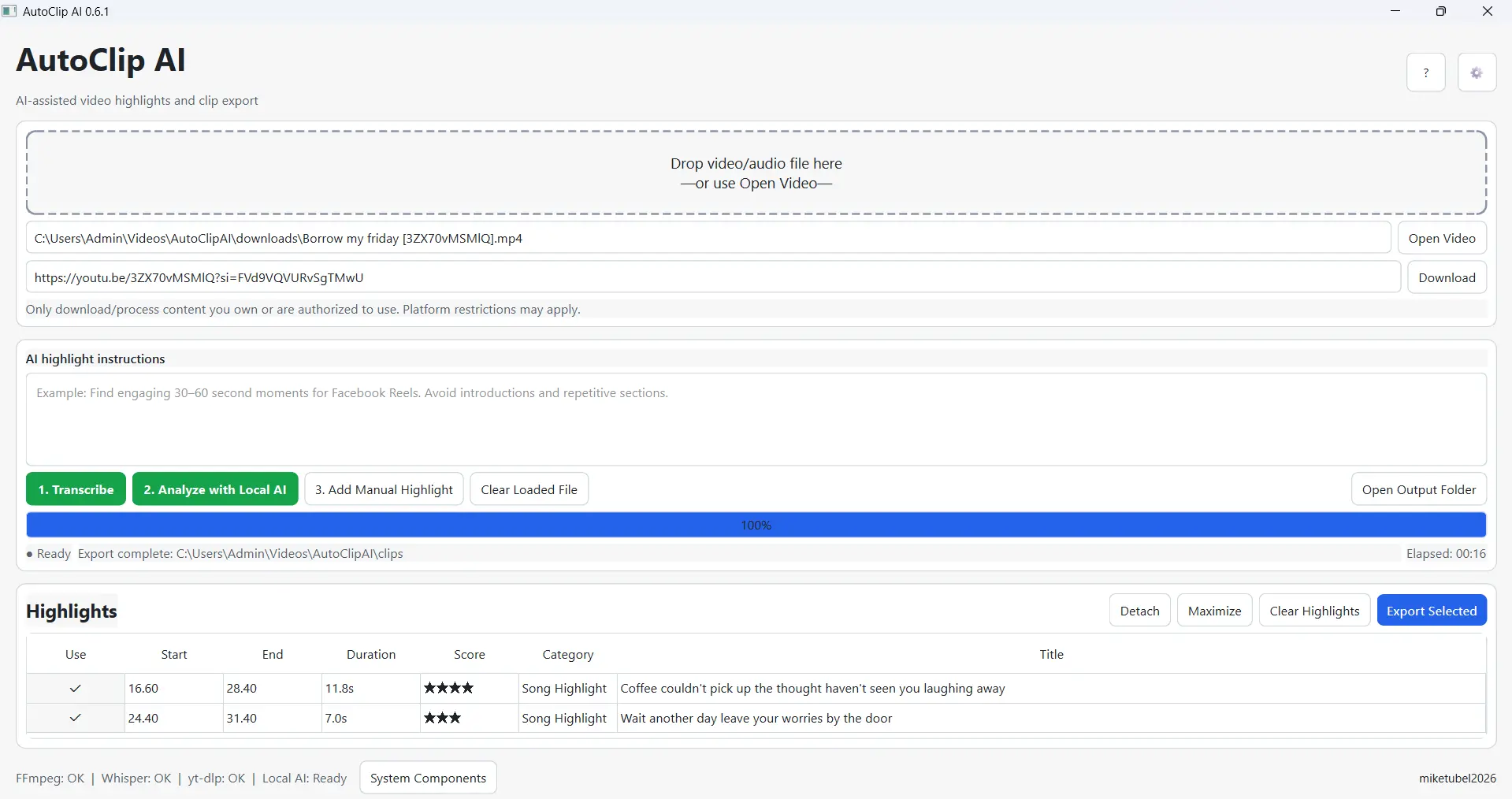Focus the YouTube URL input field
The image size is (1512, 799).
(x=713, y=277)
